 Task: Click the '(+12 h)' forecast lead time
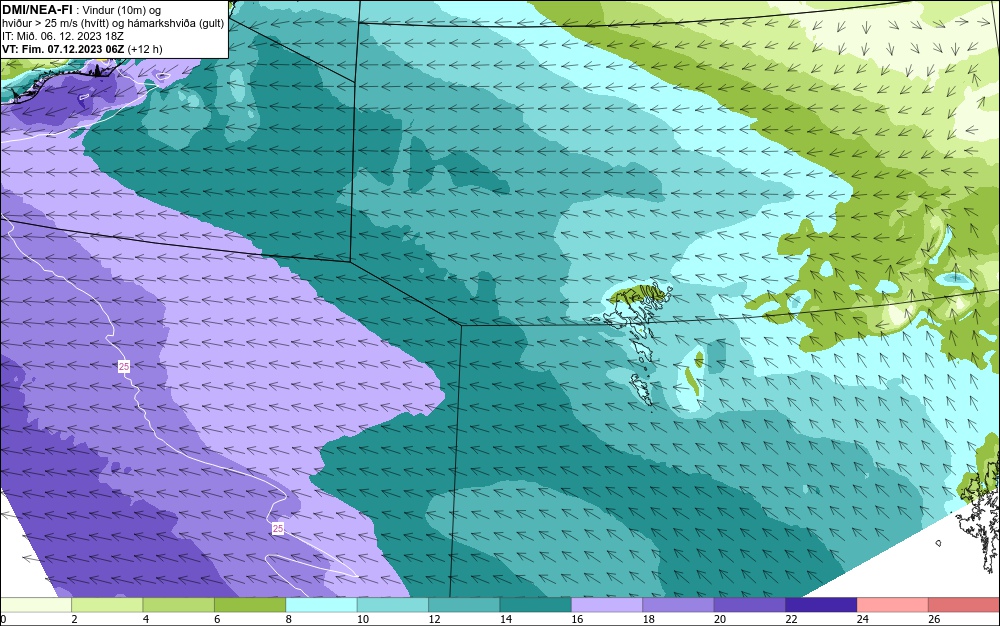pyautogui.click(x=145, y=49)
